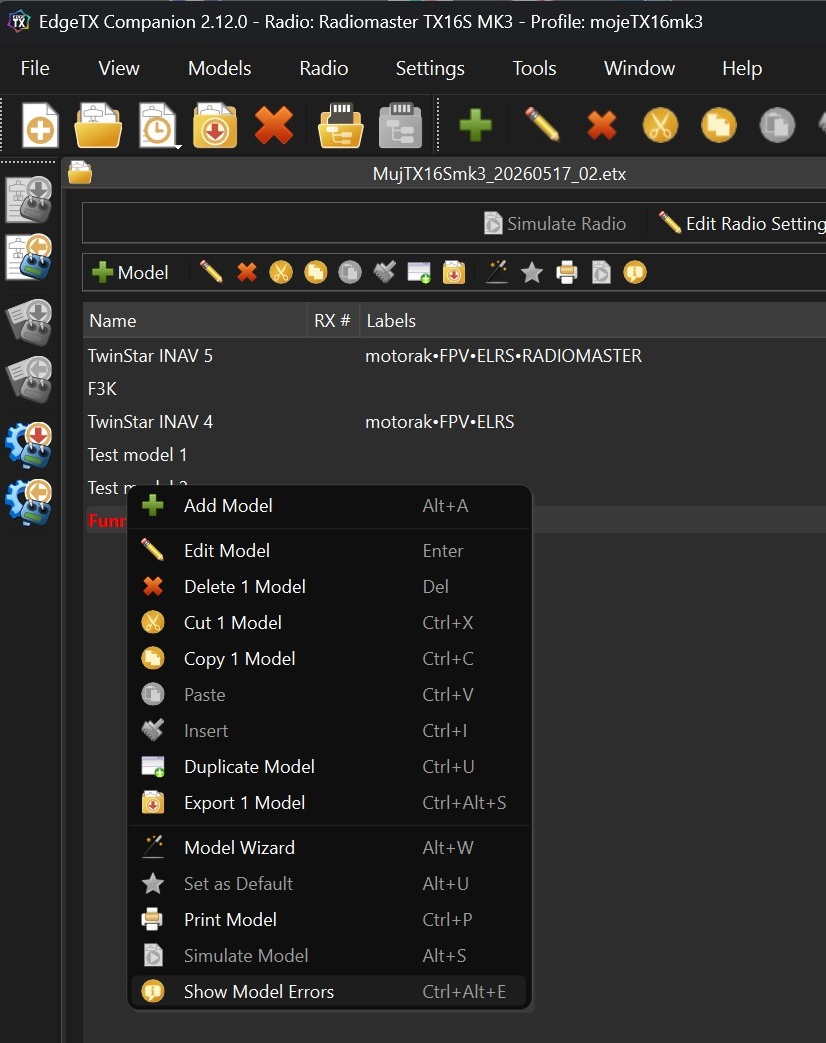Viewport: 826px width, 1043px height.
Task: Launch Model Wizard from context menu
Action: 329,847
